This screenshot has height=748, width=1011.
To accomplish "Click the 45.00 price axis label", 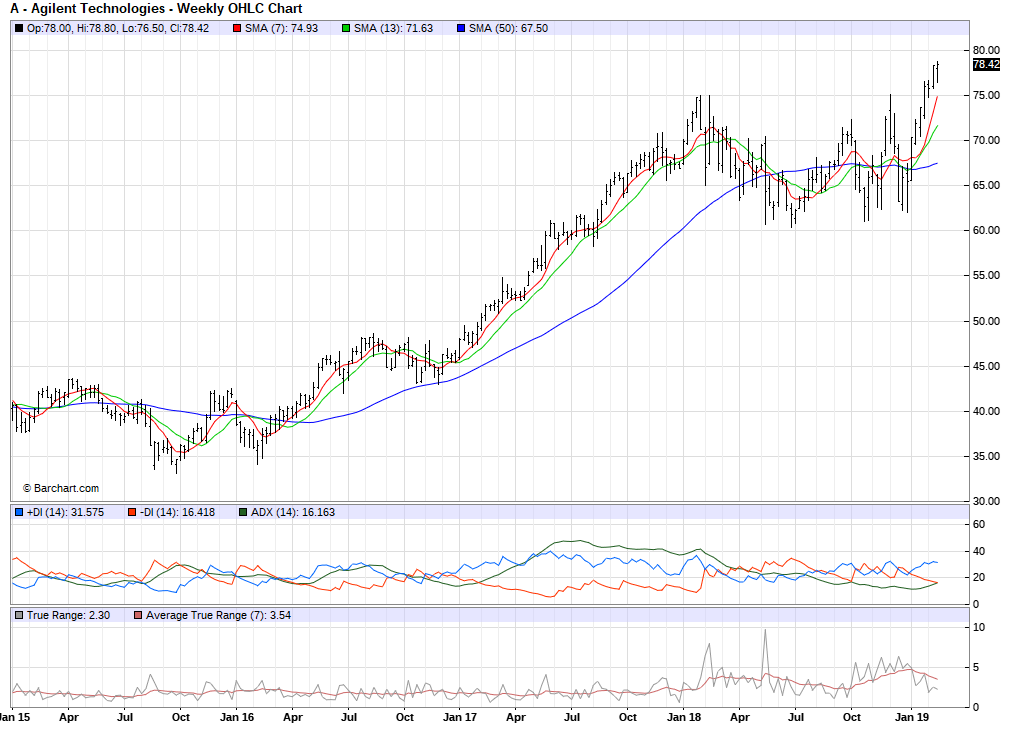I will [x=986, y=366].
